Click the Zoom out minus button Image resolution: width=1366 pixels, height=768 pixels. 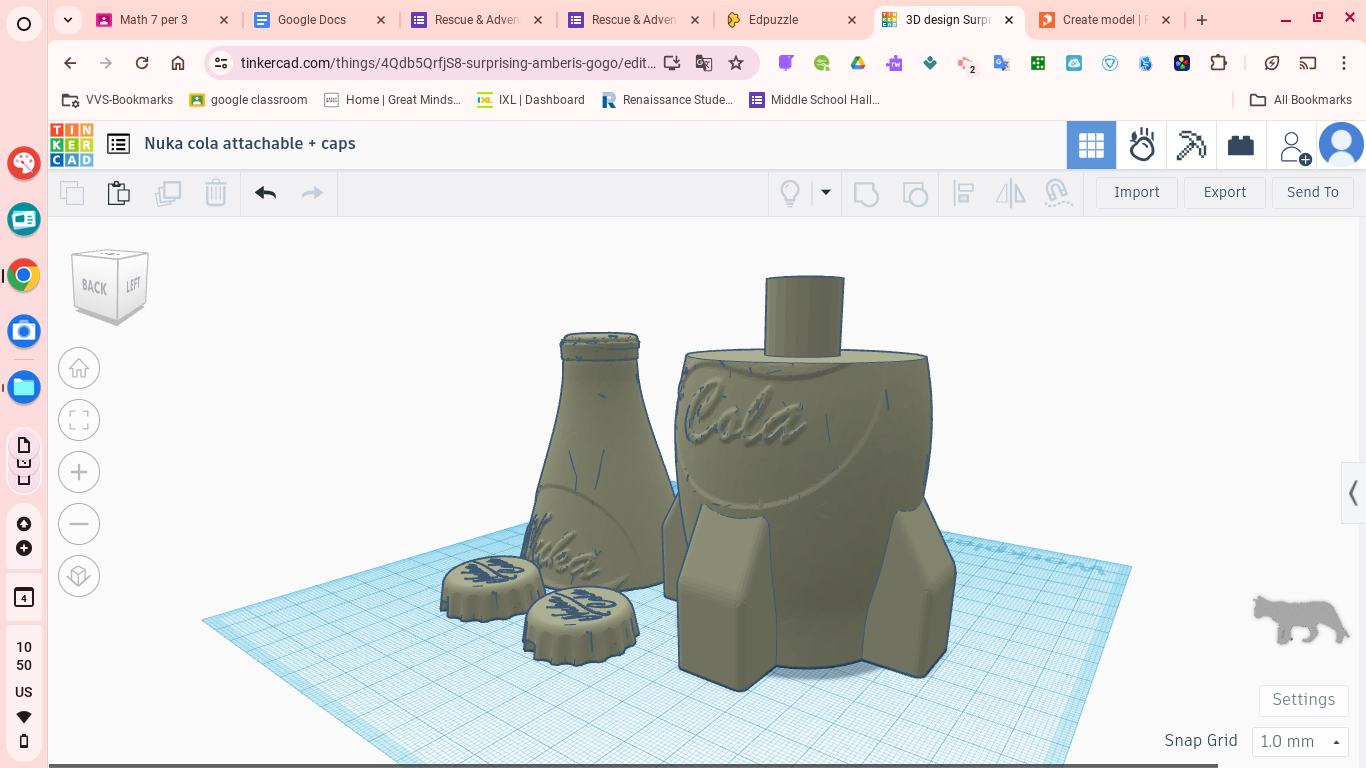pyautogui.click(x=79, y=524)
